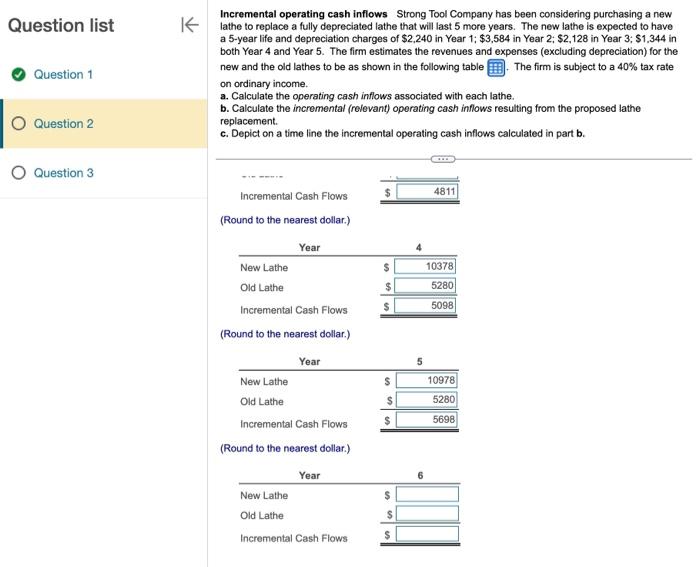Click Year 4 Incremental Cash Flows field 5098
Screen dimensions: 700x567
click(425, 305)
